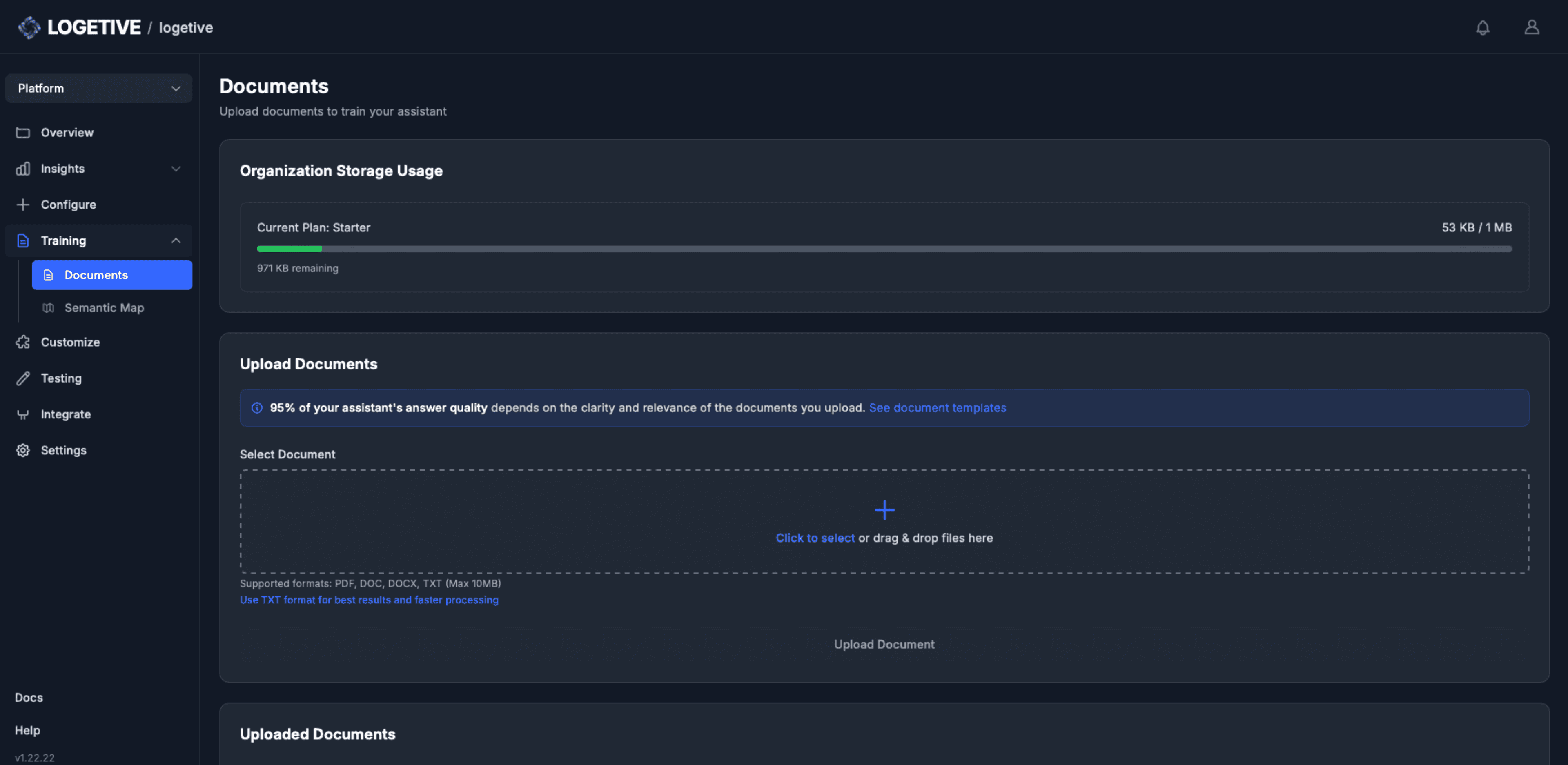Click the Settings gear icon
The image size is (1568, 765).
coord(23,450)
